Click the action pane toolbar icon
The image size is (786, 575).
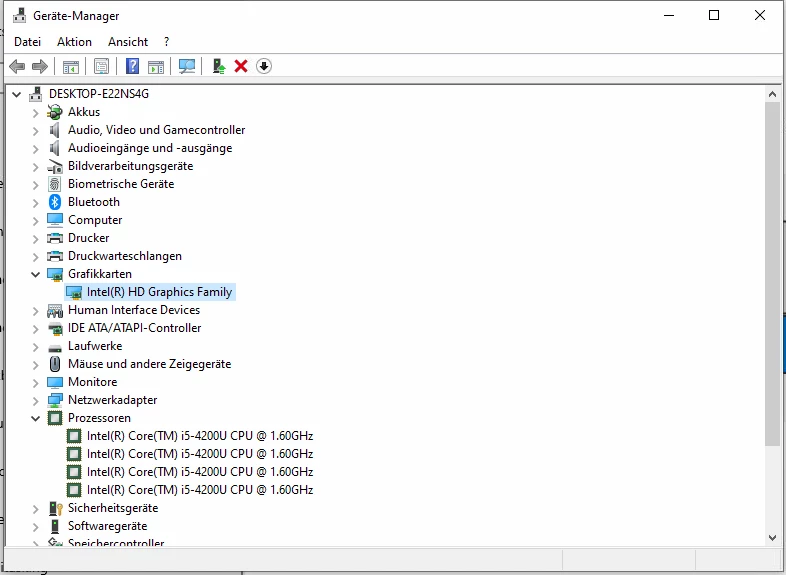pyautogui.click(x=156, y=66)
